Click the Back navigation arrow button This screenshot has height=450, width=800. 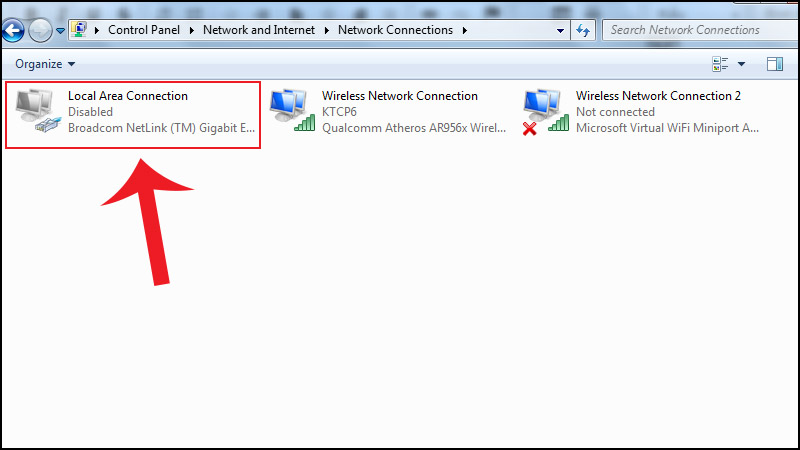click(x=13, y=30)
